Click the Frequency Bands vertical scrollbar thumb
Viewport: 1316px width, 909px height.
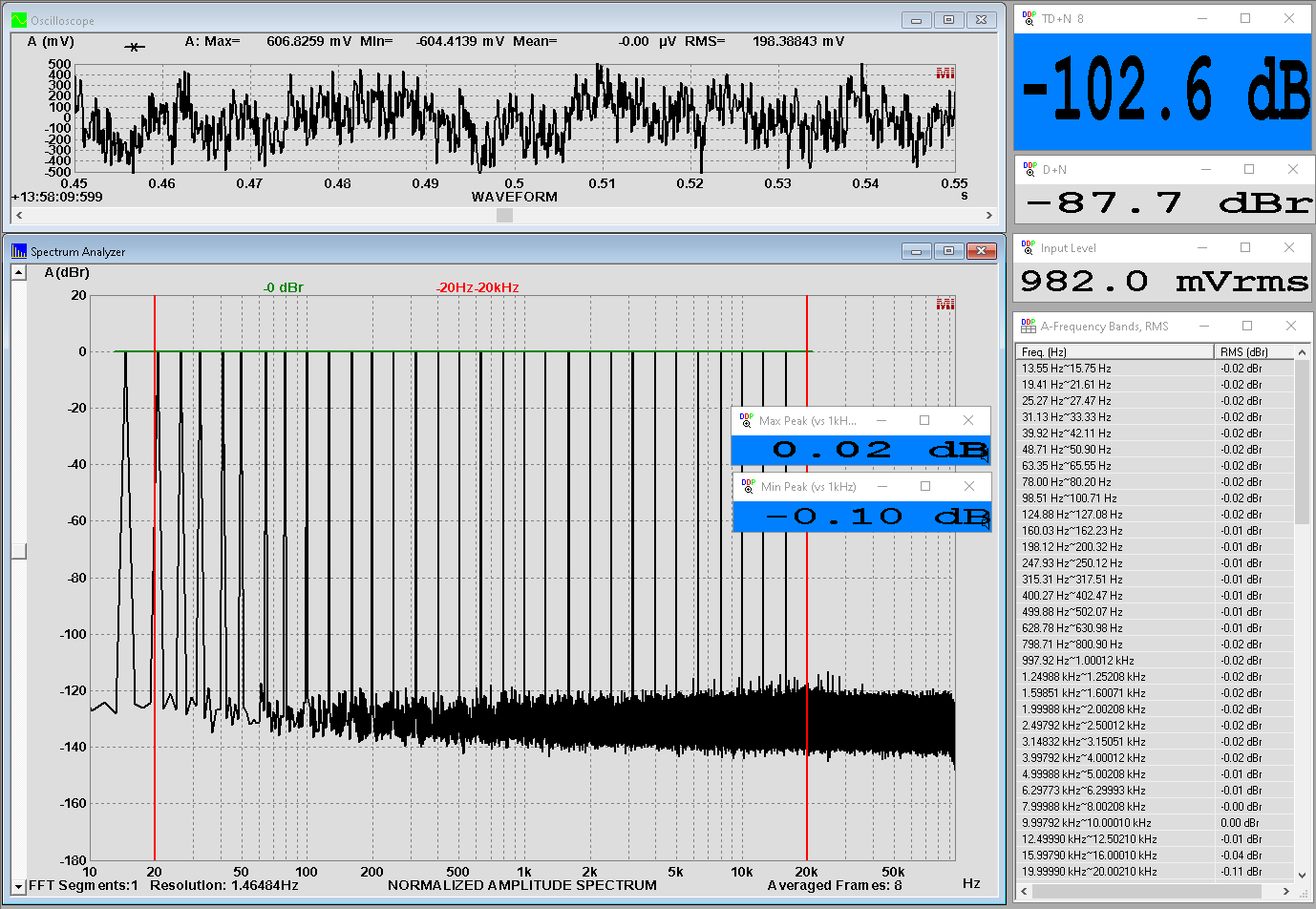[x=1302, y=442]
